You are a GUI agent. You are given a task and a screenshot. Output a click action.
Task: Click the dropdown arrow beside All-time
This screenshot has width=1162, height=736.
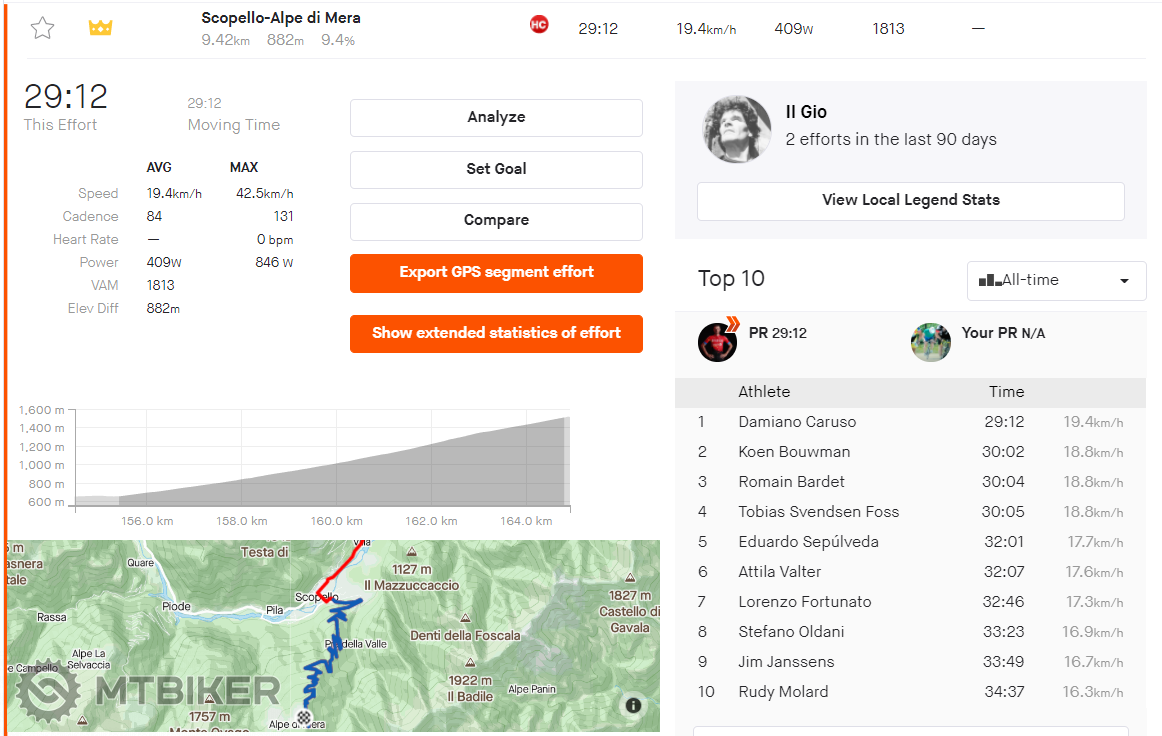click(1124, 281)
